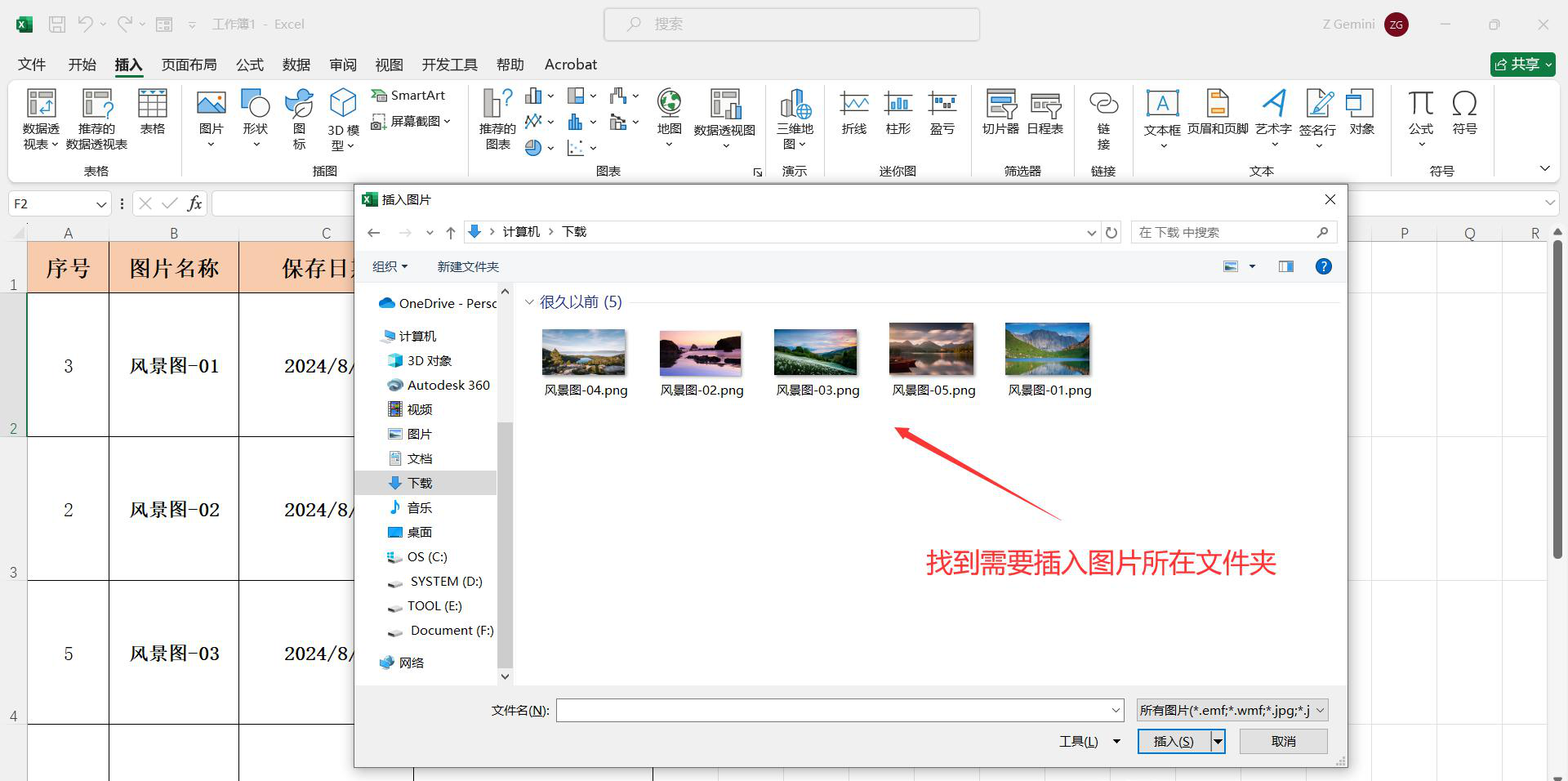
Task: Switch to the 页面布局 tab
Action: (189, 65)
